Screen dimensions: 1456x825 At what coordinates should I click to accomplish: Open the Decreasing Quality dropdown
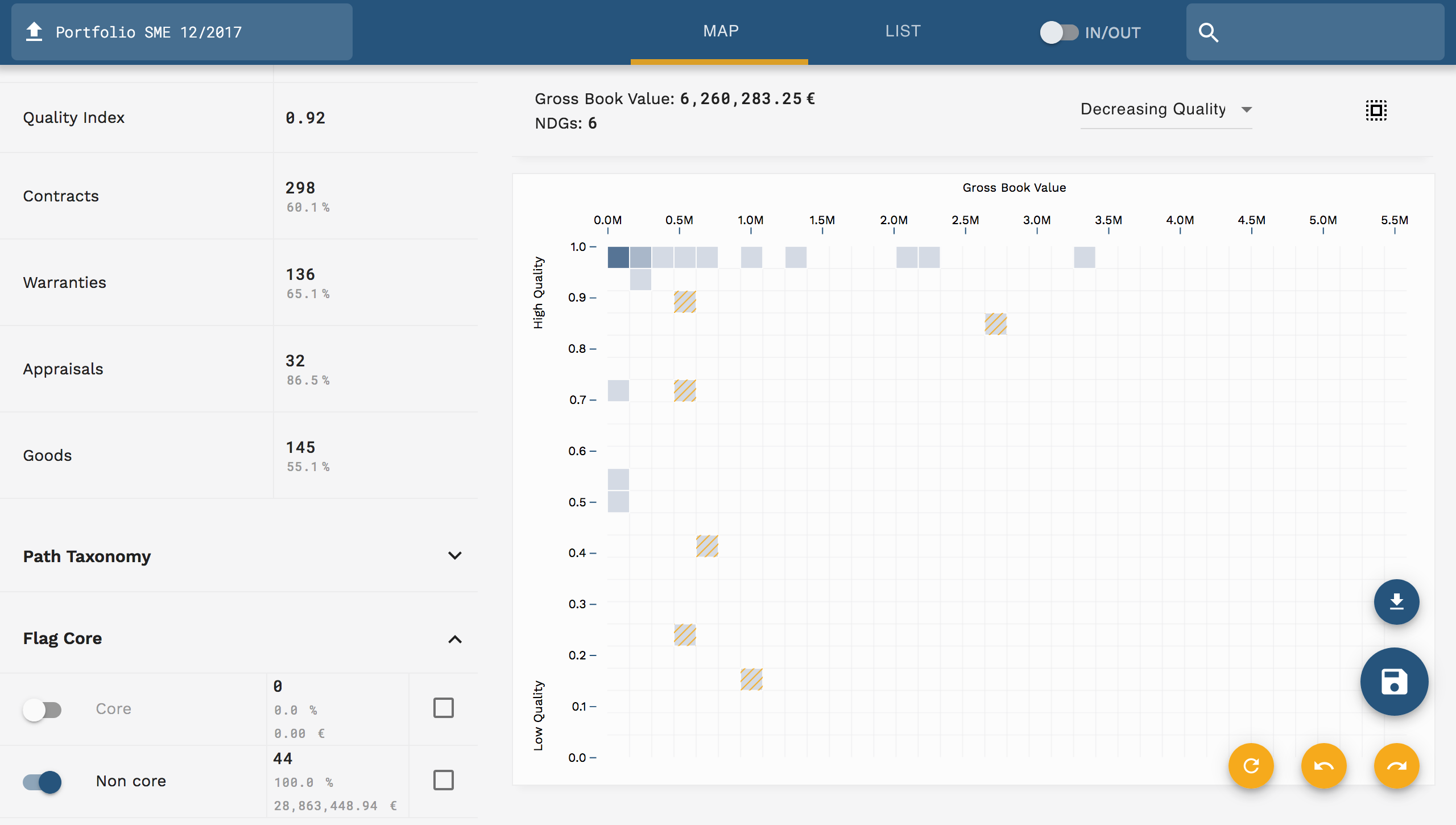(1166, 109)
